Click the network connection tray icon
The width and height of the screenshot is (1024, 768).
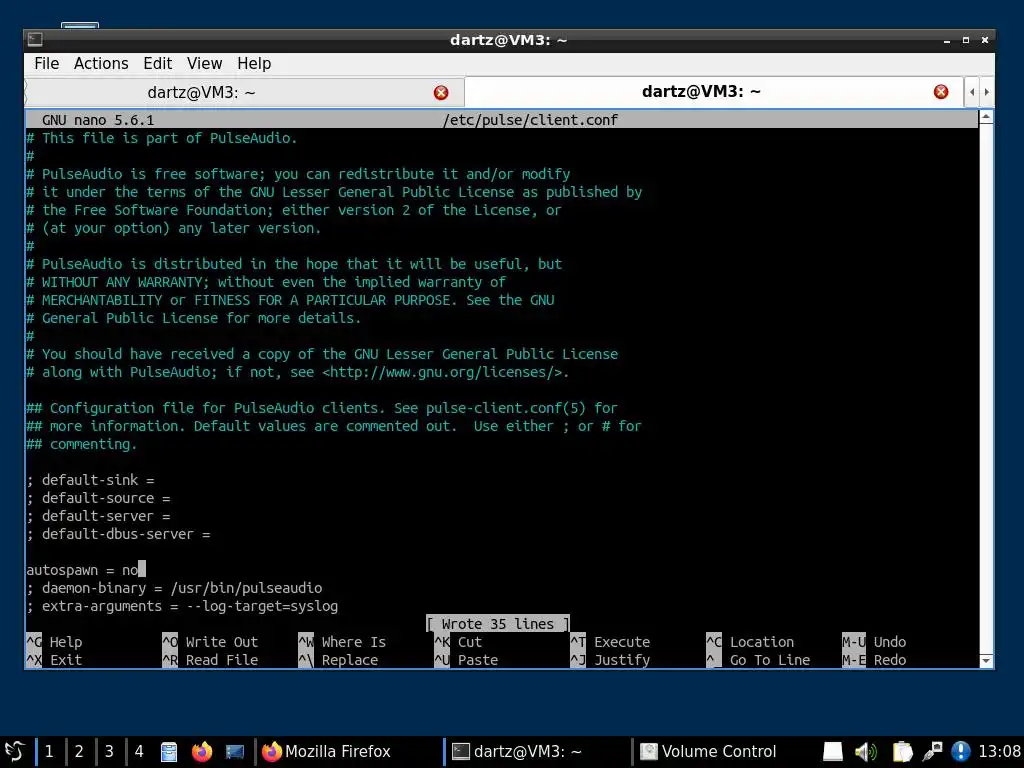pyautogui.click(x=932, y=752)
